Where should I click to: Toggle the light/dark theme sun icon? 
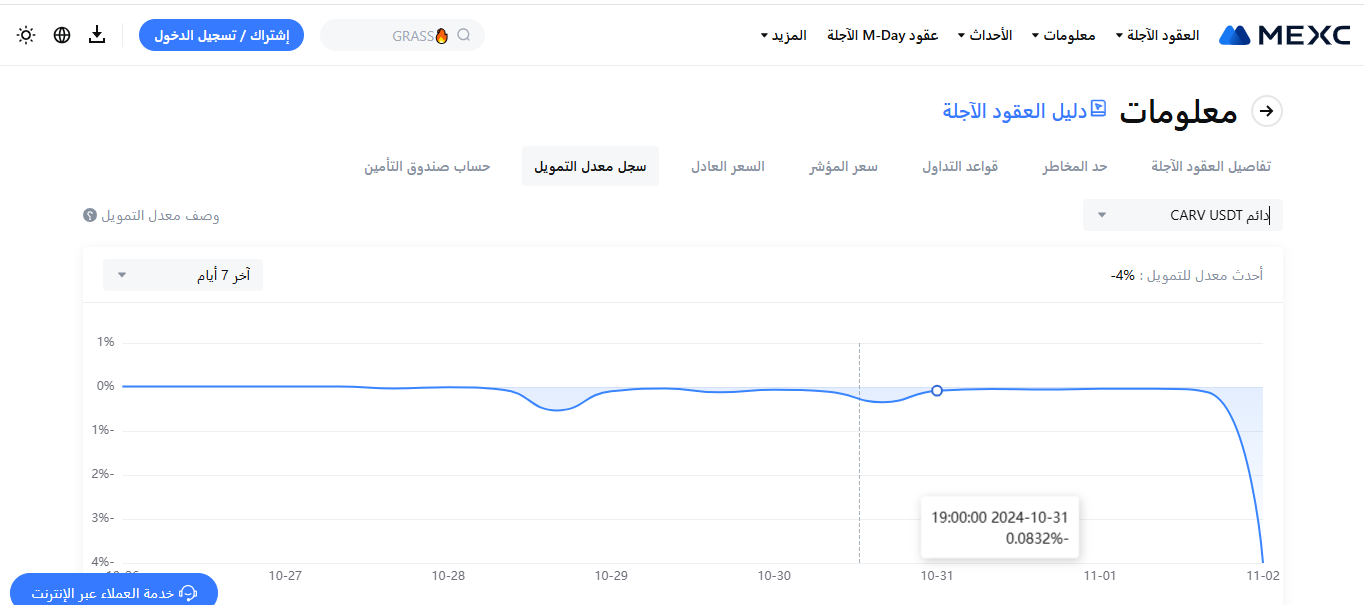[26, 35]
